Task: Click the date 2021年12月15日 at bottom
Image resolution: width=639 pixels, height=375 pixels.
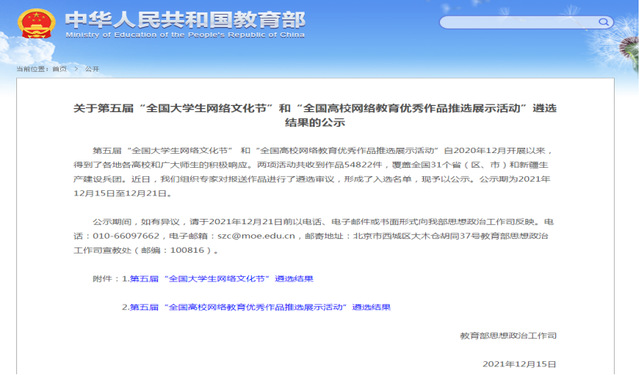Action: click(519, 364)
